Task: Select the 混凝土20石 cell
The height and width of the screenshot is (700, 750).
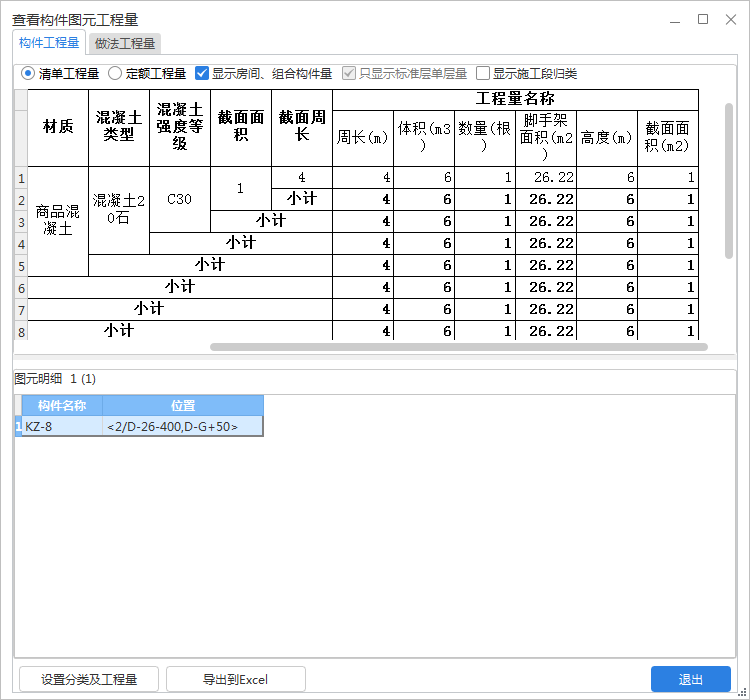Action: [x=119, y=210]
